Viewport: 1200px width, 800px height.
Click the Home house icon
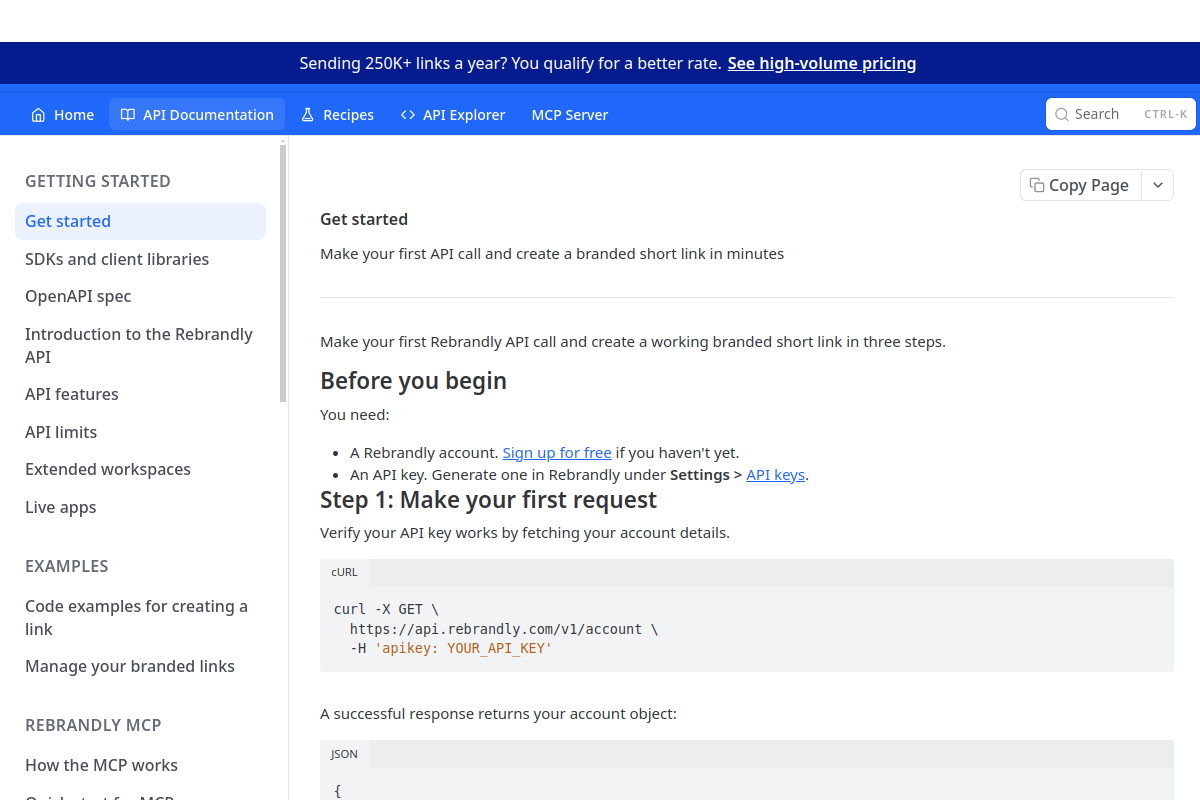[39, 115]
